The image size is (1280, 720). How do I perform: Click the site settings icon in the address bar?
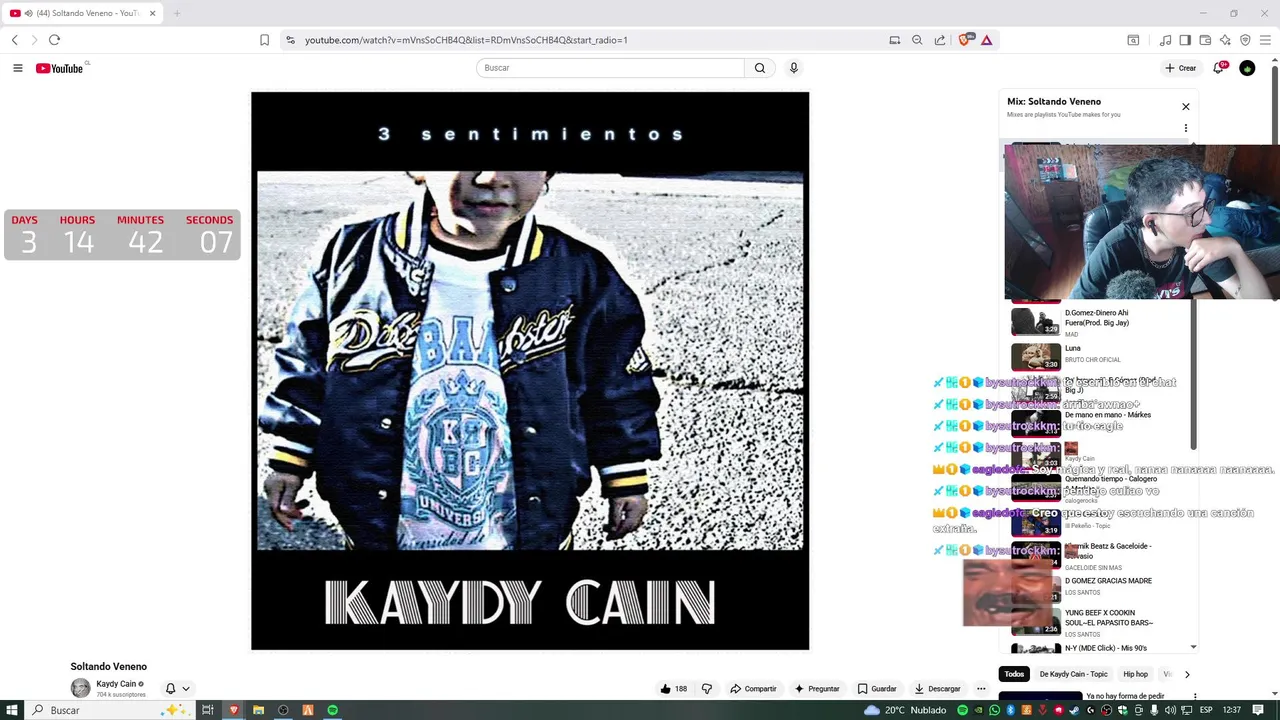pyautogui.click(x=290, y=40)
